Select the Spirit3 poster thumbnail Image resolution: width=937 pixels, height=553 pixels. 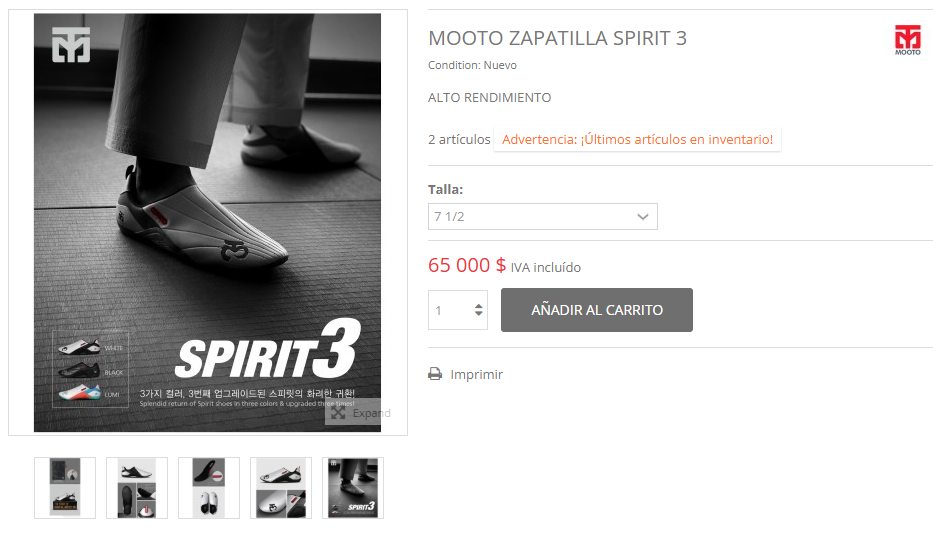coord(353,488)
